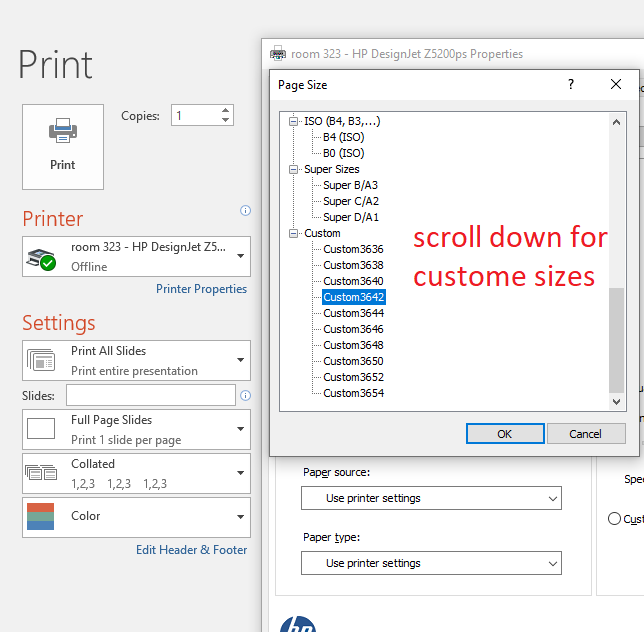644x632 pixels.
Task: Open Edit Header & Footer link
Action: point(191,550)
